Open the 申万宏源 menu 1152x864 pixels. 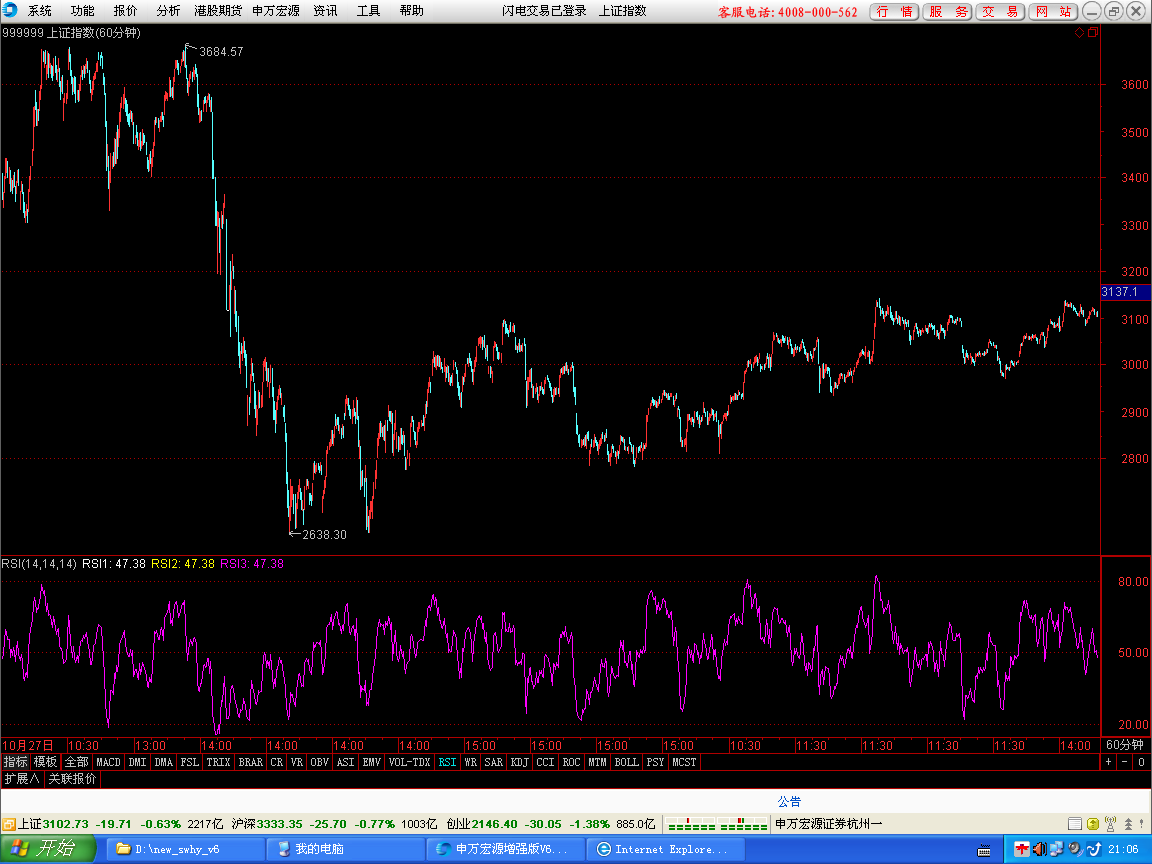pos(276,11)
